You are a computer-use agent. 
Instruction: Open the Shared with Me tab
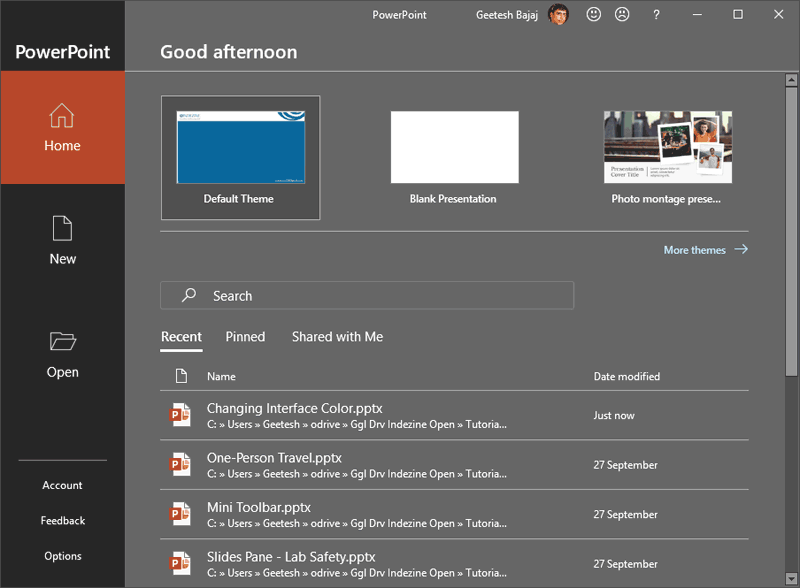pyautogui.click(x=337, y=337)
